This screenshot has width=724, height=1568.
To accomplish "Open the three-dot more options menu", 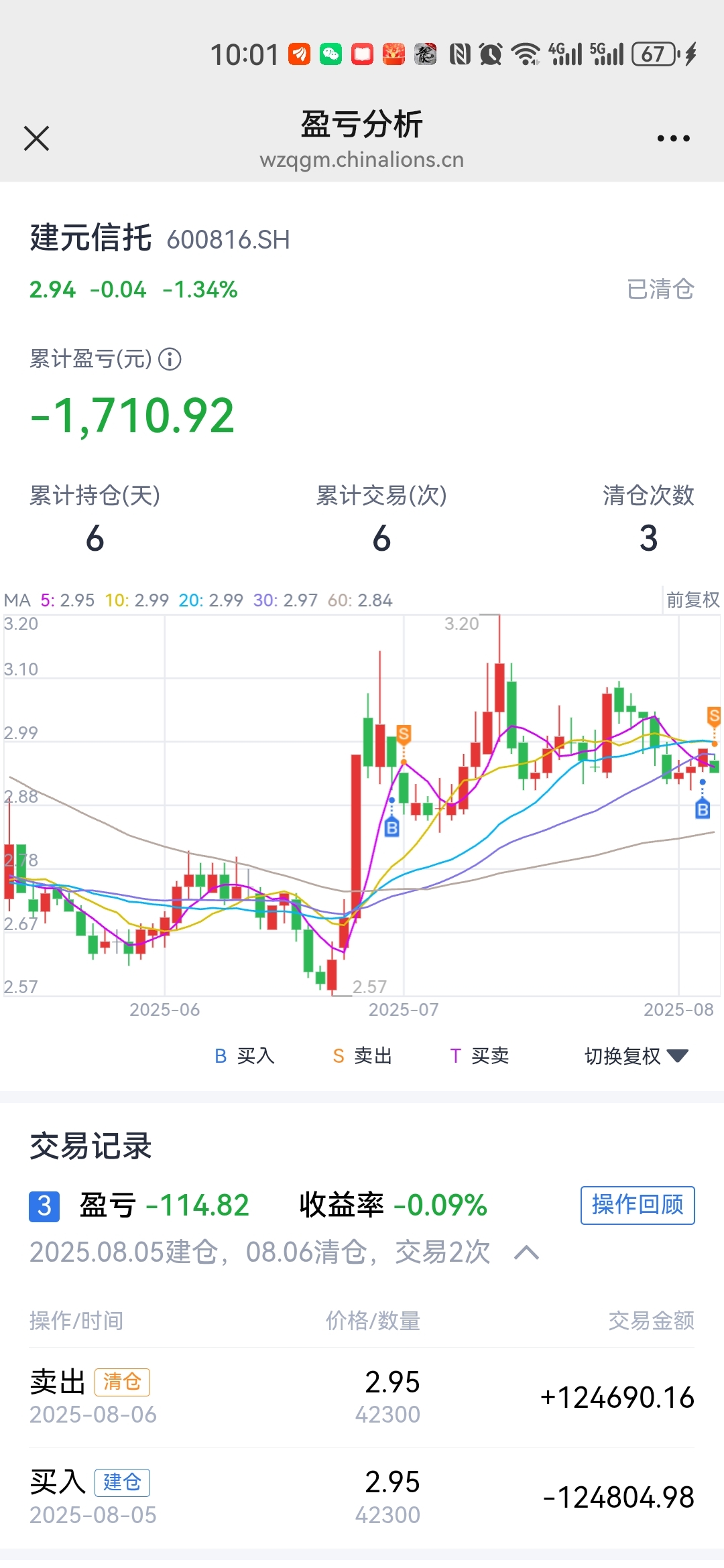I will [x=673, y=139].
